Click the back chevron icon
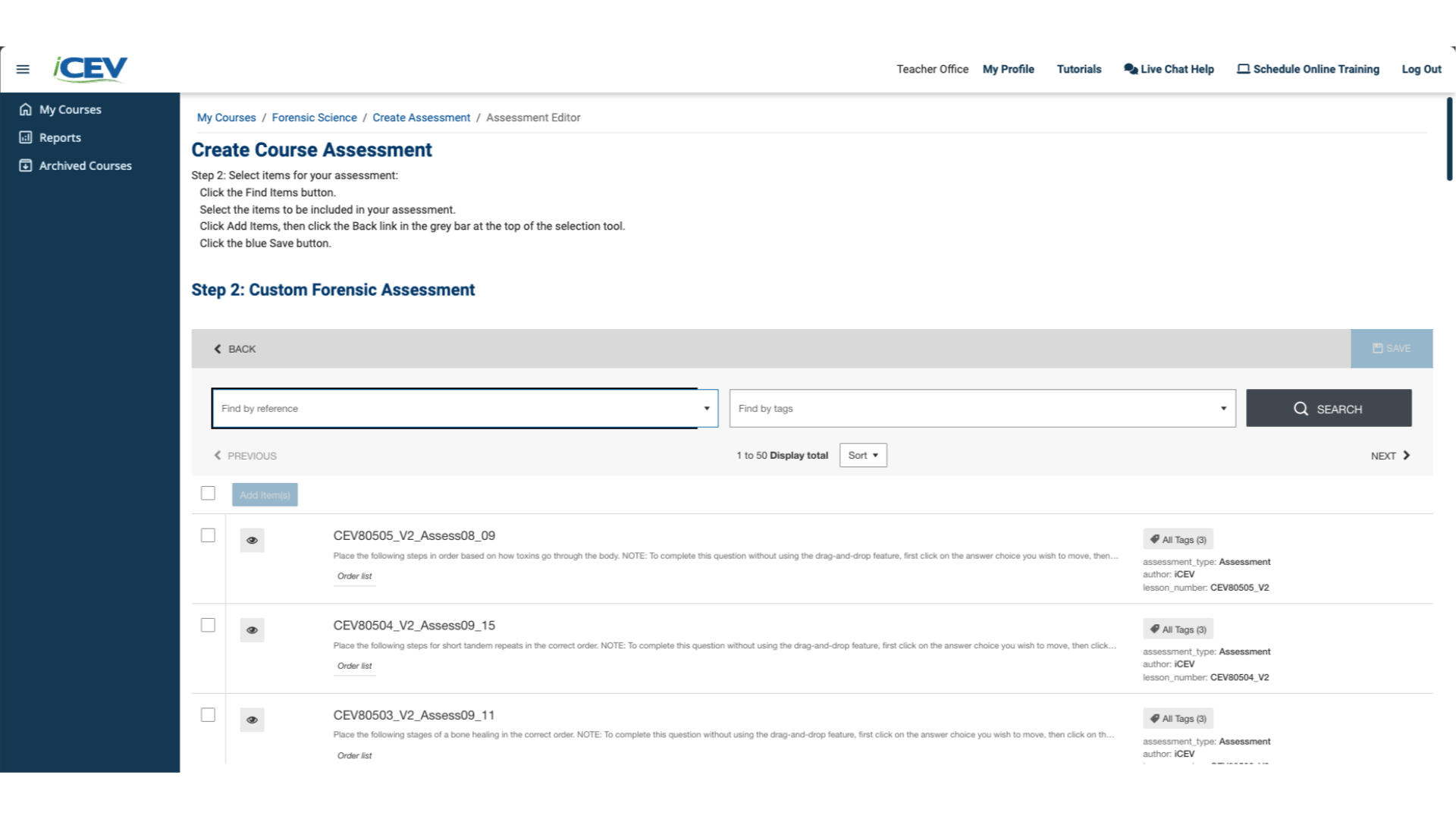 218,349
